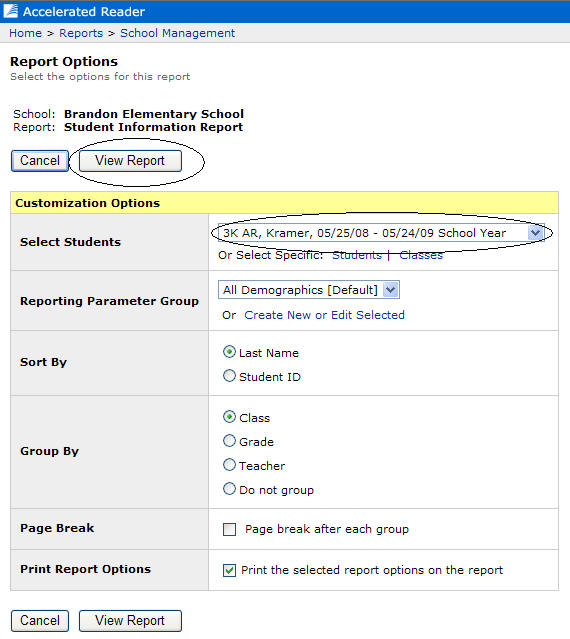Open the All Demographics [Default] dropdown
The image size is (570, 639).
(x=309, y=290)
